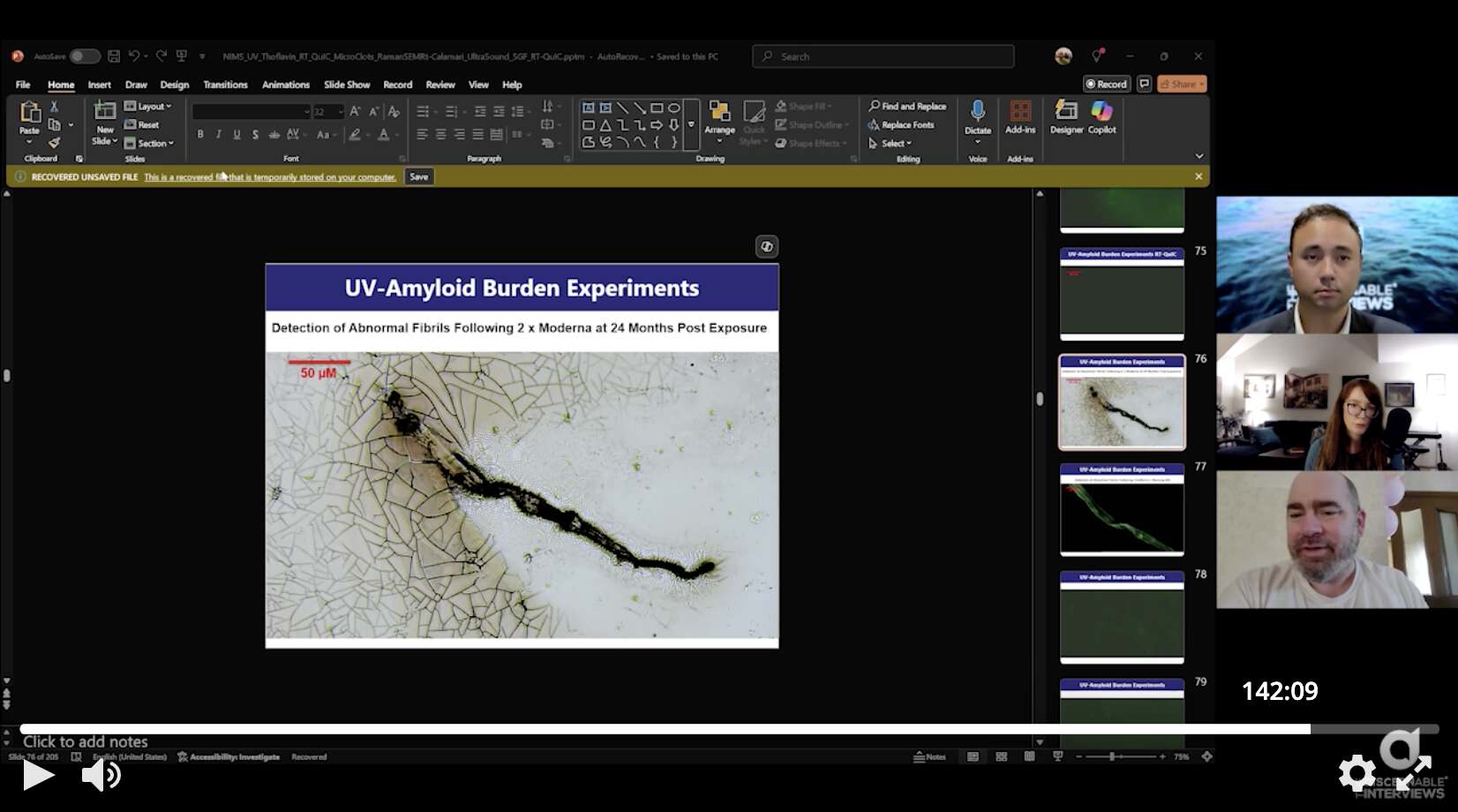Redo the last action
1458x812 pixels.
pyautogui.click(x=162, y=56)
